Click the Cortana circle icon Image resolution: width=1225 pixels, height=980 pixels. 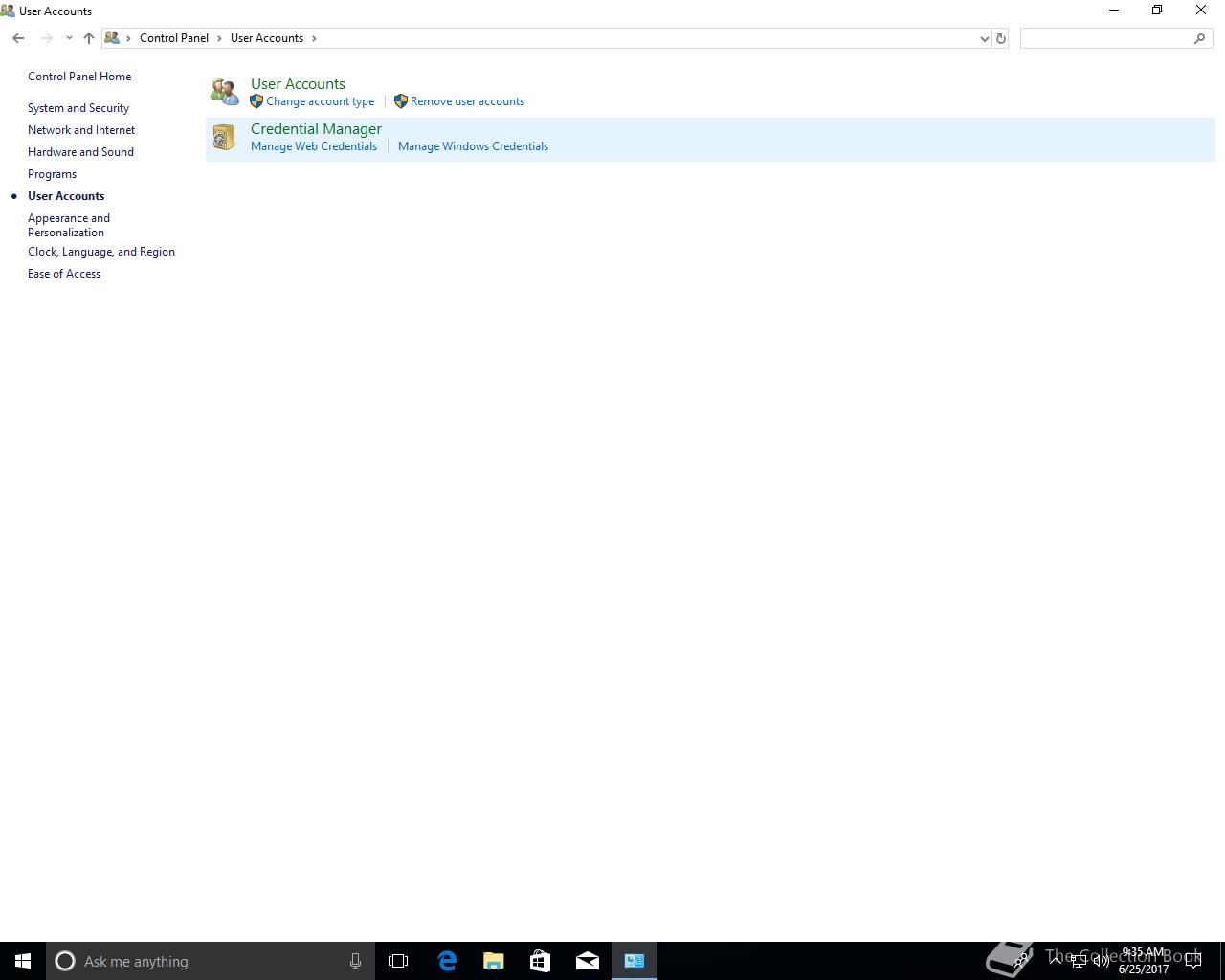pyautogui.click(x=65, y=961)
